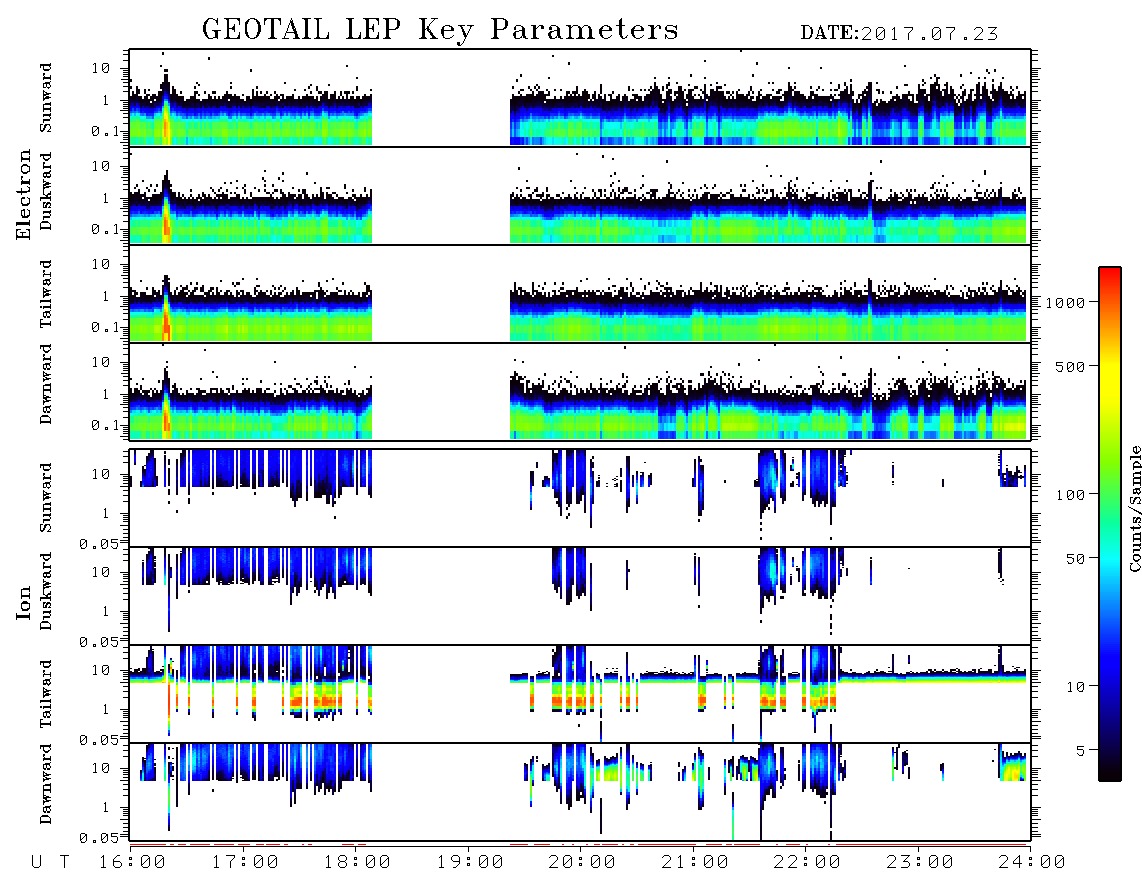Click the 0.1 tick in Electron Dawnward panel
This screenshot has width=1142, height=880.
[105, 425]
